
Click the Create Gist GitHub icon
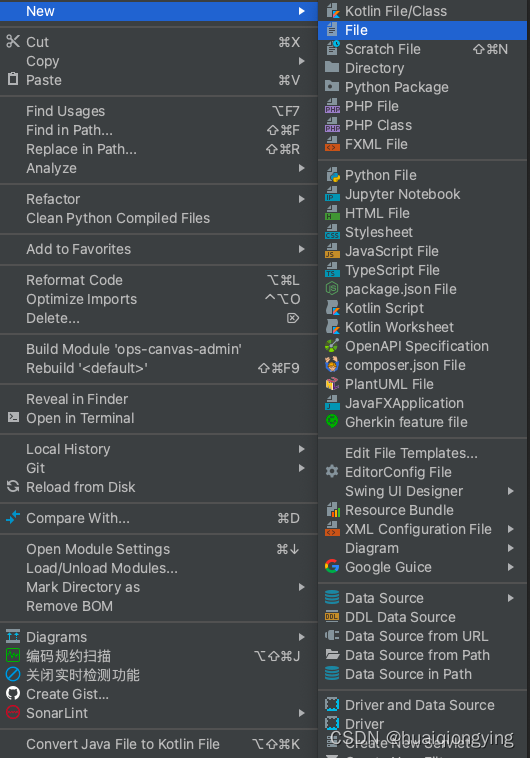pos(13,694)
